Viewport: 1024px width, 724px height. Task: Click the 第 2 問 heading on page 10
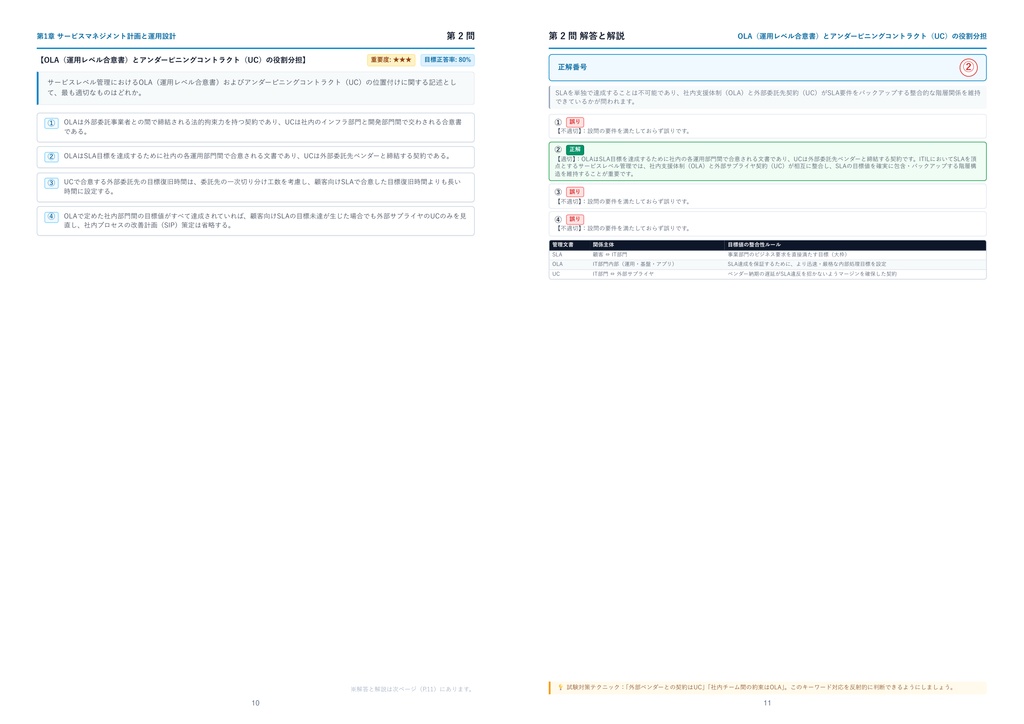pyautogui.click(x=460, y=36)
